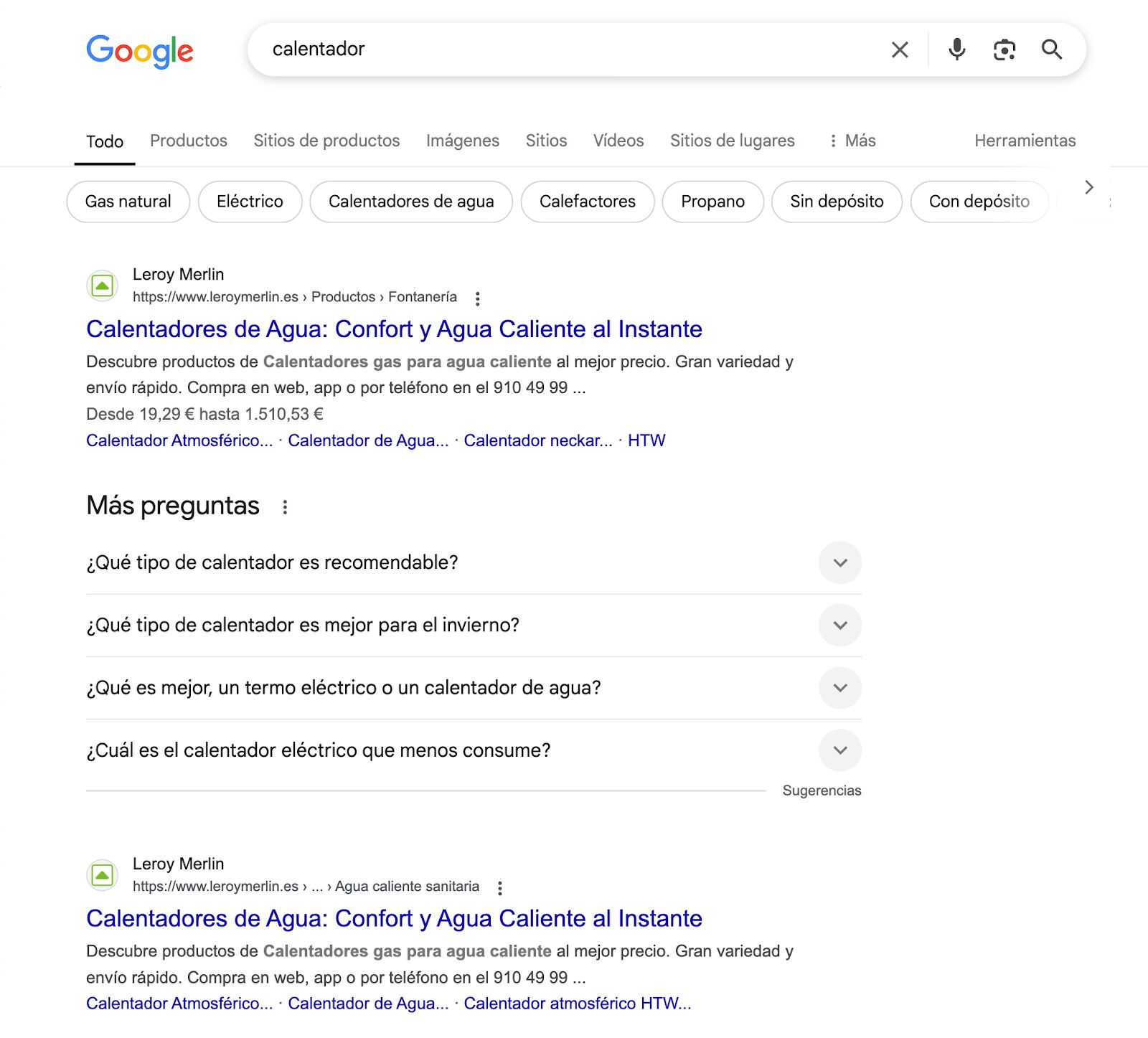The image size is (1148, 1038).
Task: Open the Calentadores de Agua result link
Action: pos(395,329)
